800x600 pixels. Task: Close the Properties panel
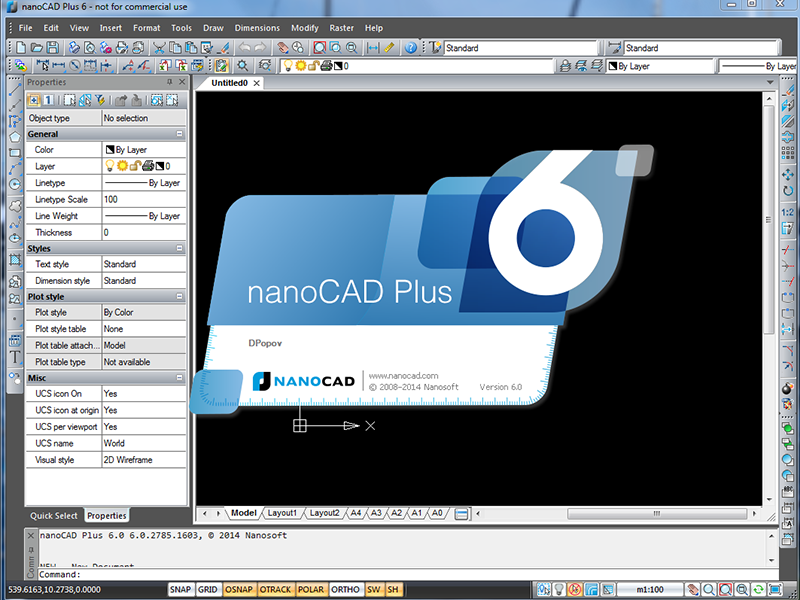(x=182, y=82)
